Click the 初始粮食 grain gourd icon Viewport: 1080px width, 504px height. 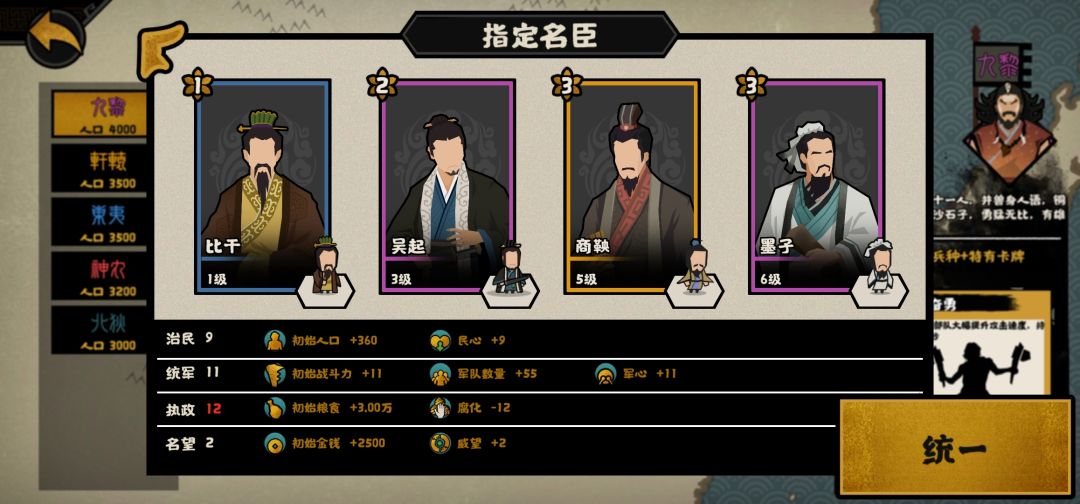(275, 408)
